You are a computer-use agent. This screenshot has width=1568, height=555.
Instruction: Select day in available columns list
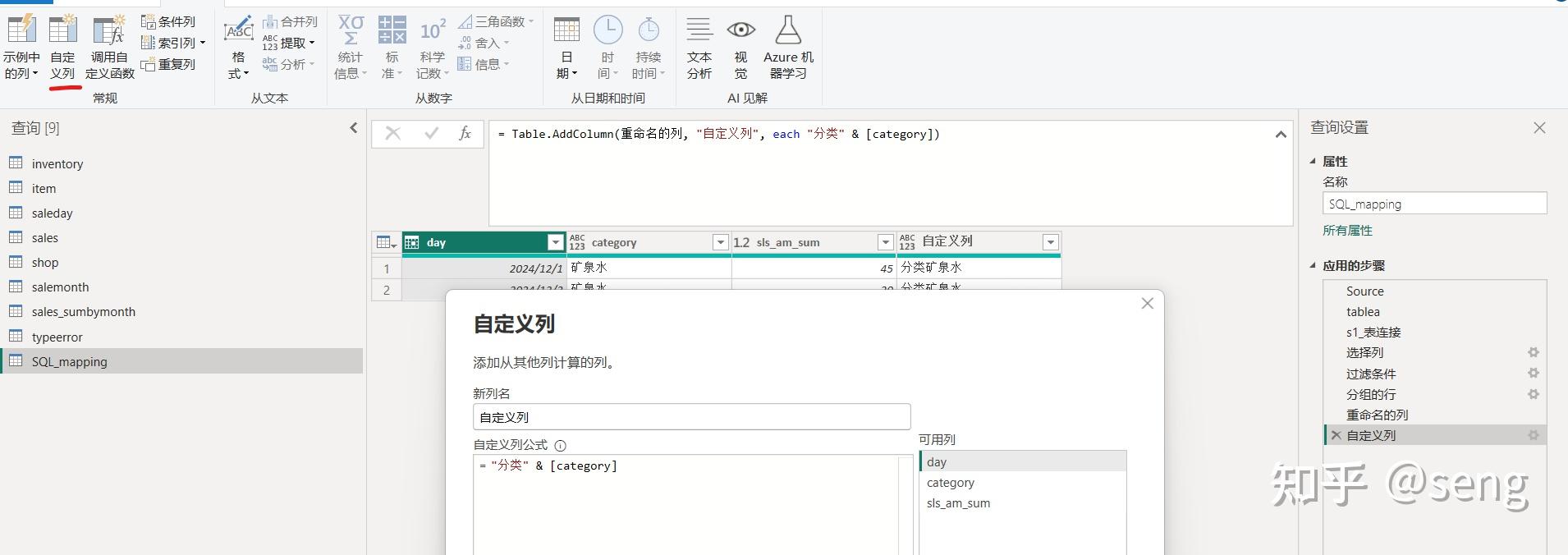[1023, 462]
